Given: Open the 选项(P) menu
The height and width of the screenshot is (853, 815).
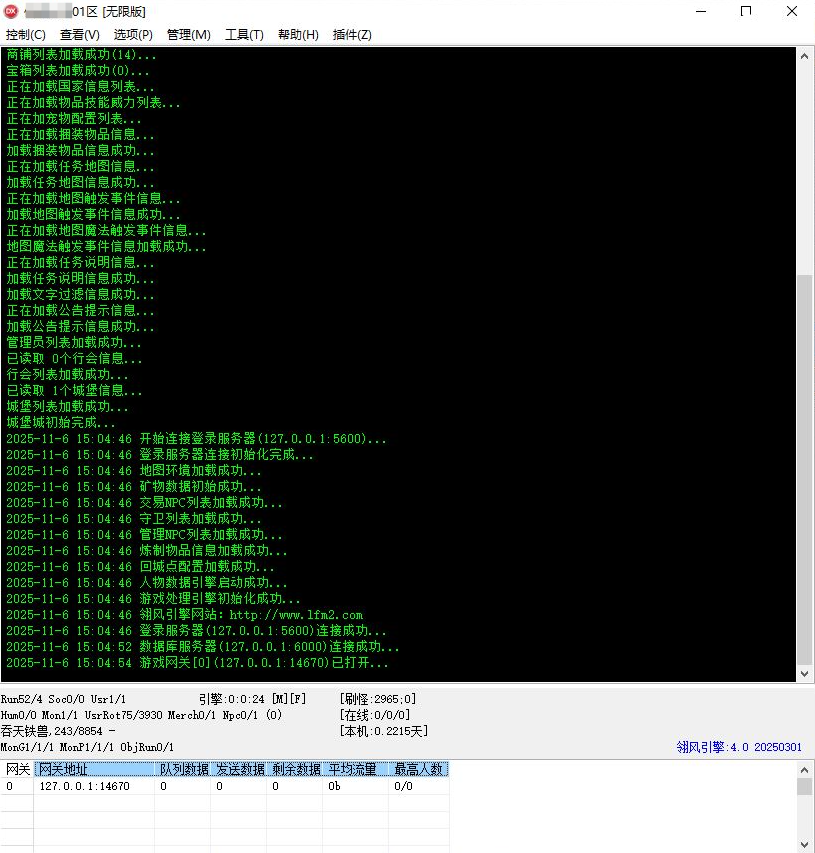Looking at the screenshot, I should [133, 34].
